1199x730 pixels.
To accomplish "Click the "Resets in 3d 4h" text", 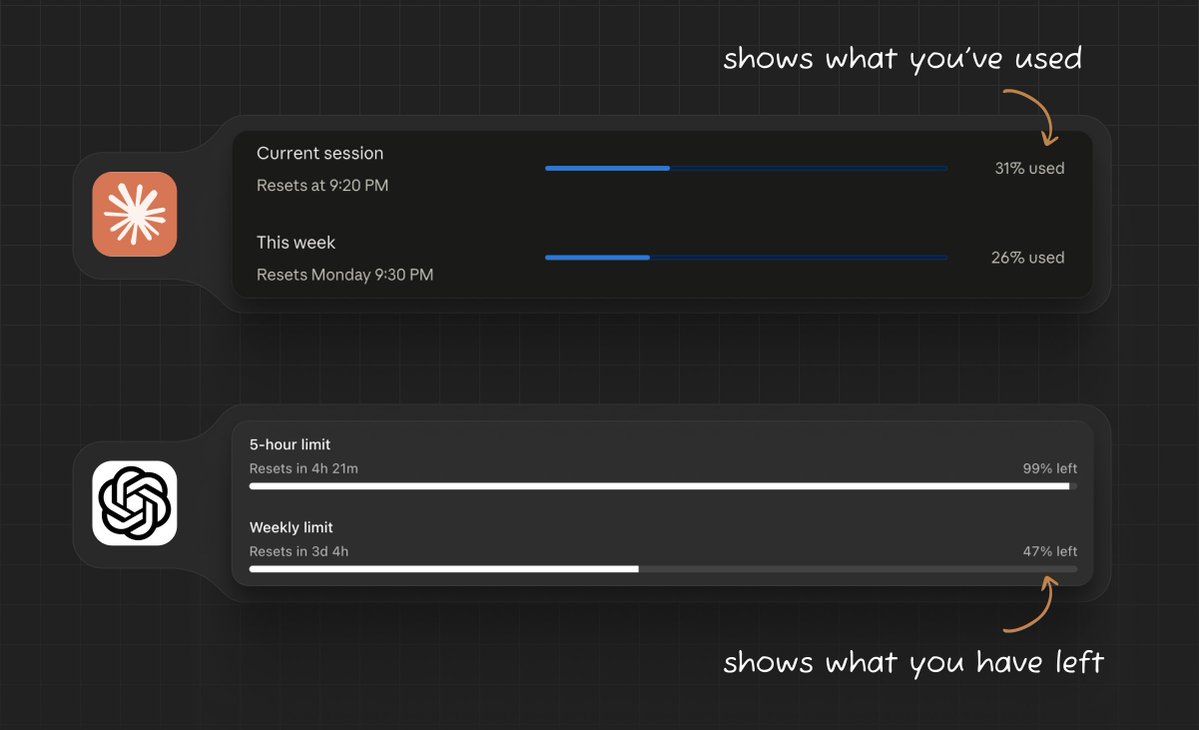I will coord(298,551).
